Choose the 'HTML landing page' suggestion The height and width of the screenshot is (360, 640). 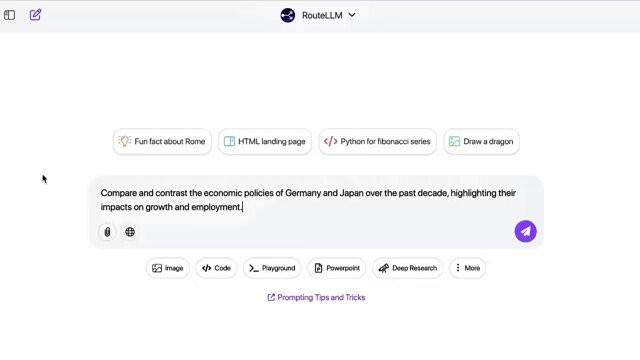(265, 142)
